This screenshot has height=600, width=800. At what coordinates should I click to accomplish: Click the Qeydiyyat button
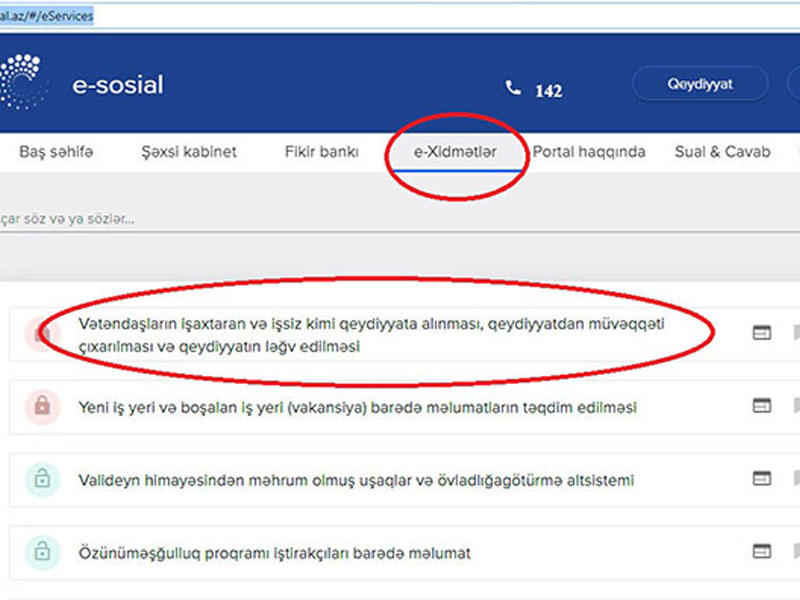pos(700,84)
